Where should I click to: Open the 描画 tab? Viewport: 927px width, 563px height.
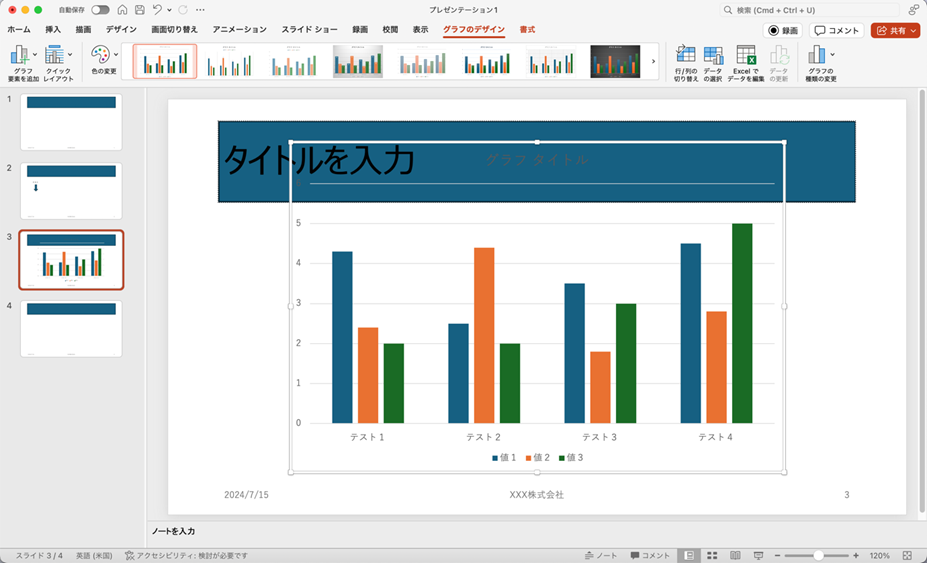tap(83, 30)
